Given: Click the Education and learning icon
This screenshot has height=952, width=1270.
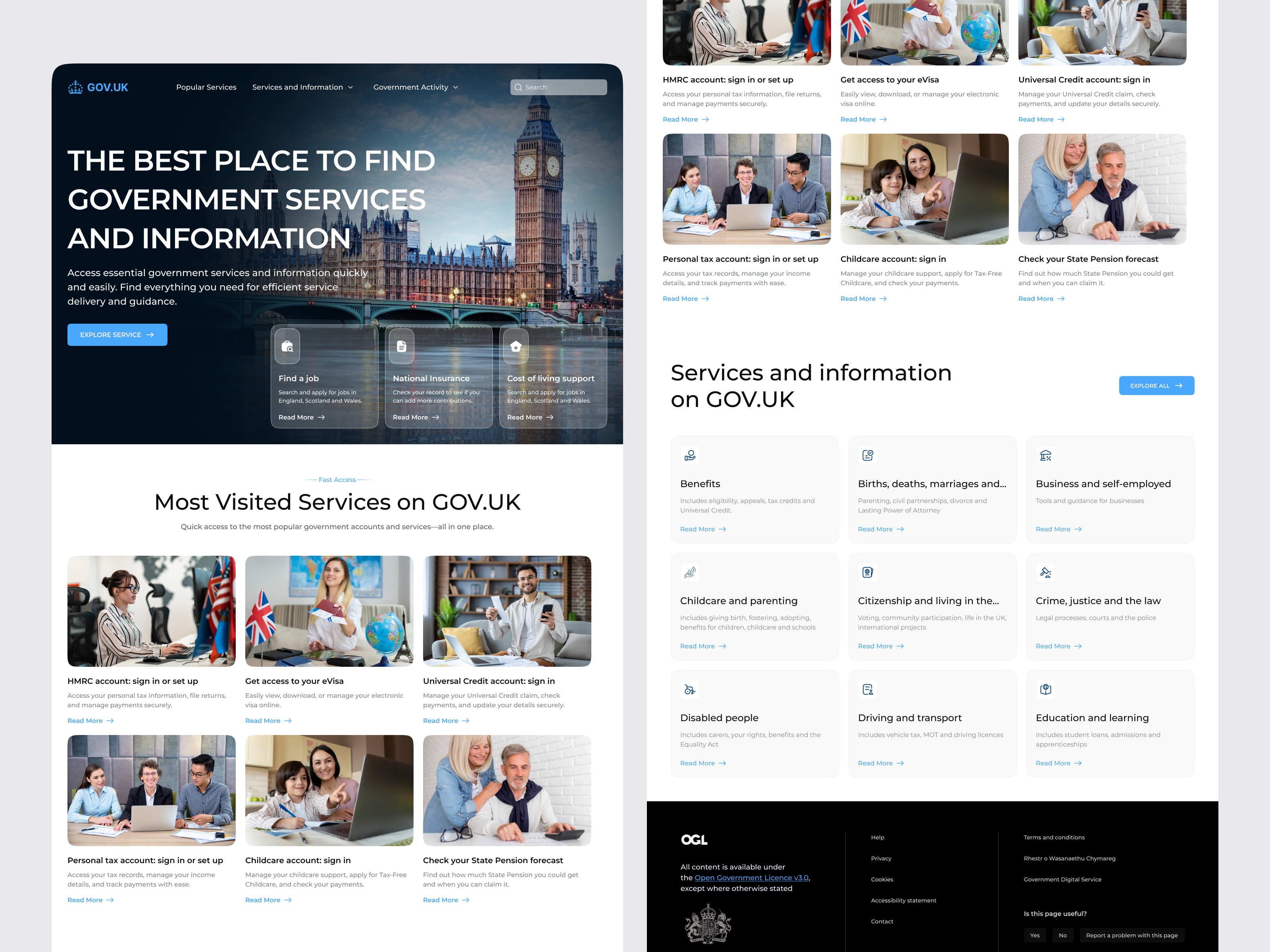Looking at the screenshot, I should click(1045, 689).
